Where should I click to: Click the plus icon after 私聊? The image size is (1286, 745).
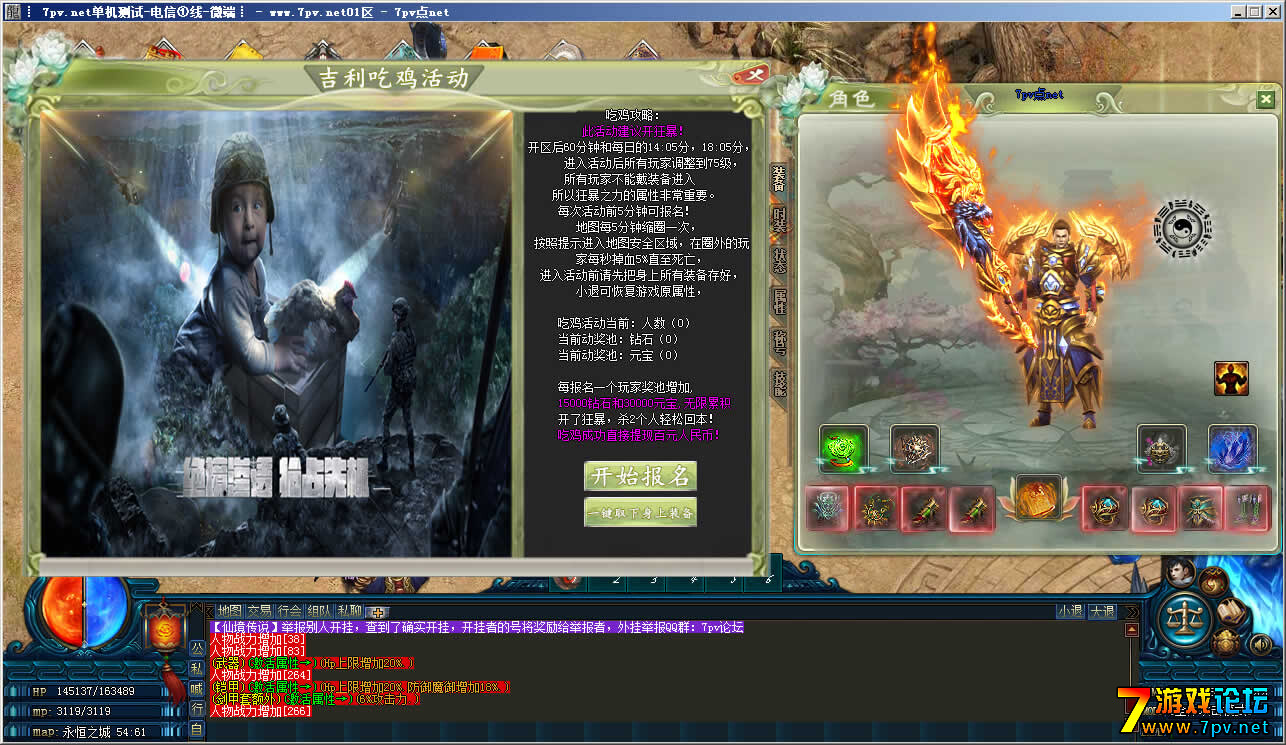(379, 612)
